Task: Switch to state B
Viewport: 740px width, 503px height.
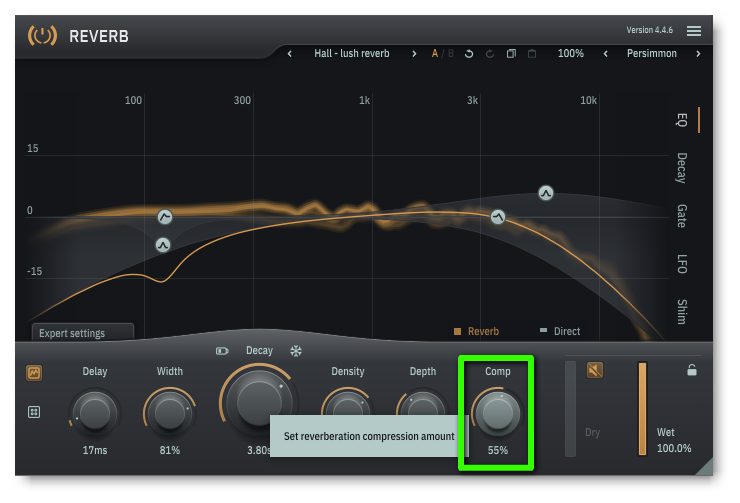Action: pos(451,54)
